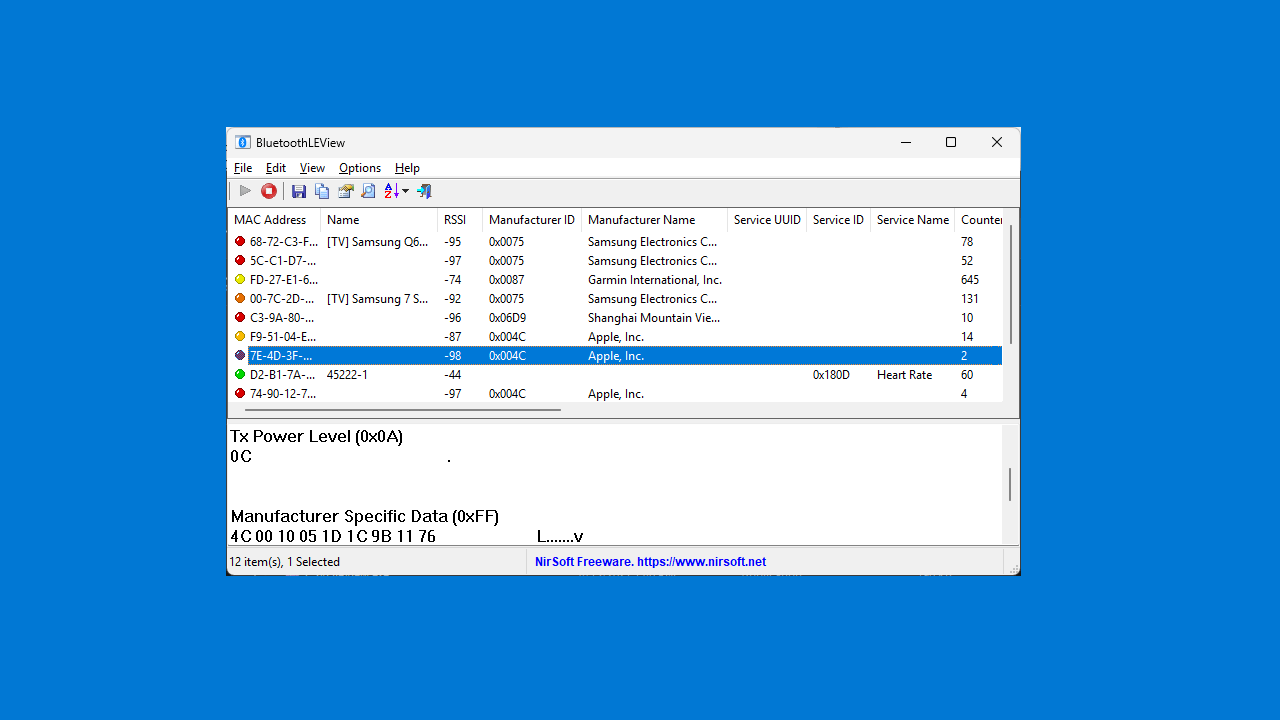The height and width of the screenshot is (720, 1280).
Task: Click the counter value 645
Action: (x=970, y=280)
